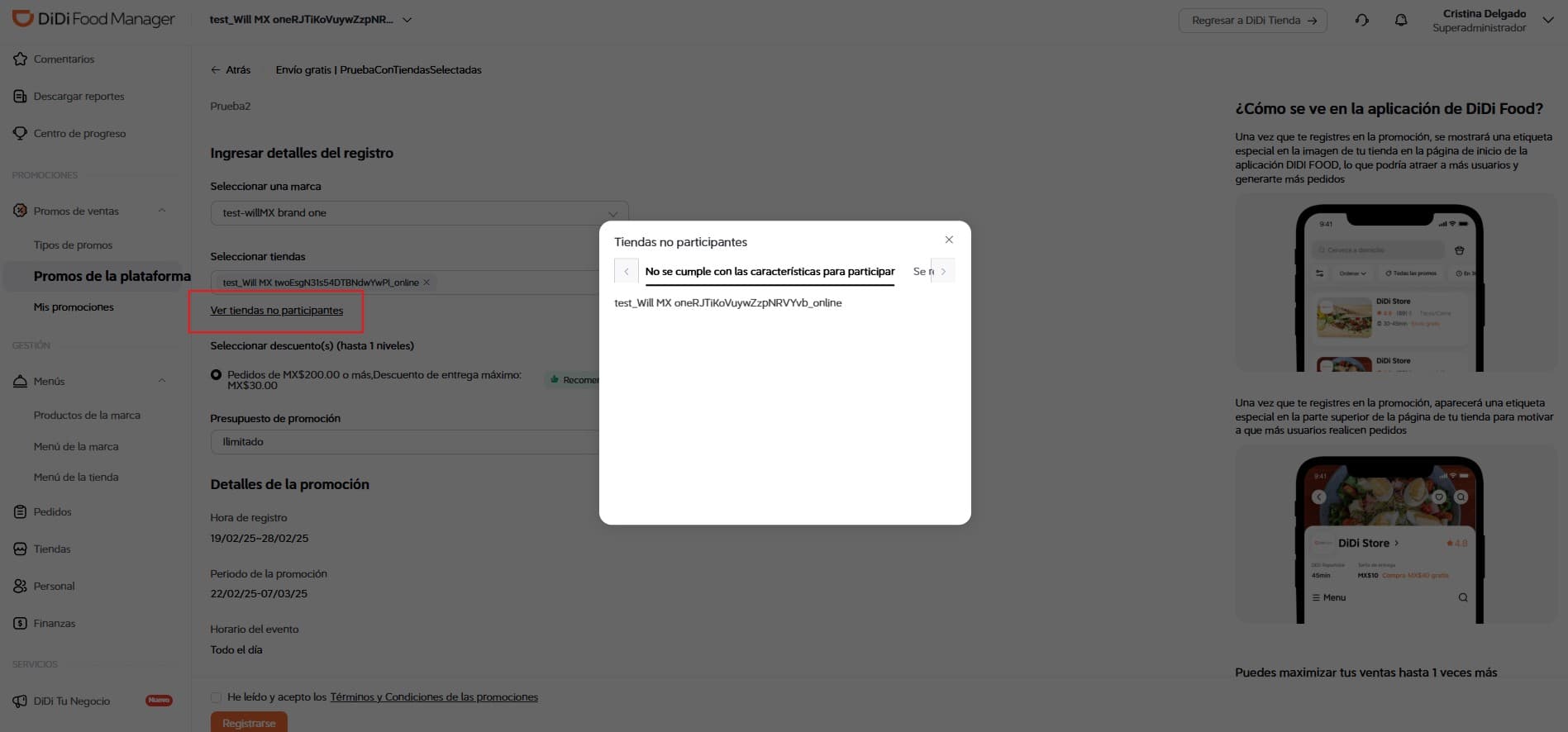Open Menú de la marca menu item
Viewport: 1568px width, 732px height.
tap(76, 447)
